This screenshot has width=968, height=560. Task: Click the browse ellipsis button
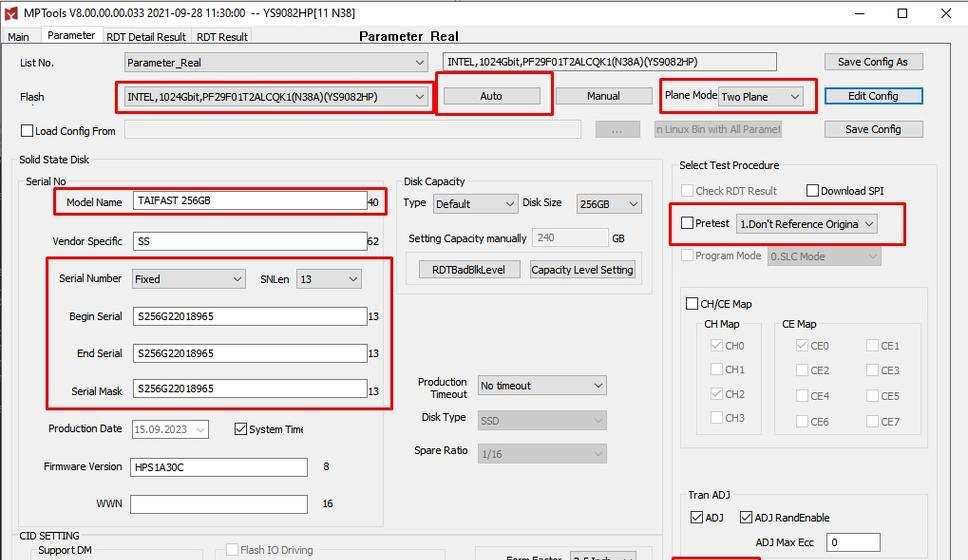(x=617, y=130)
